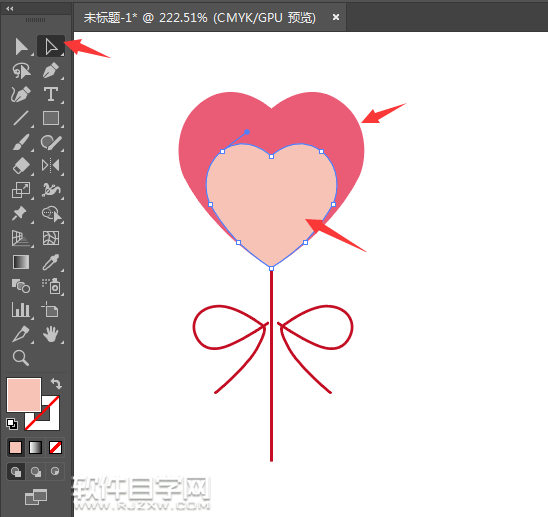
Task: Choose the Pen tool
Action: (x=51, y=70)
